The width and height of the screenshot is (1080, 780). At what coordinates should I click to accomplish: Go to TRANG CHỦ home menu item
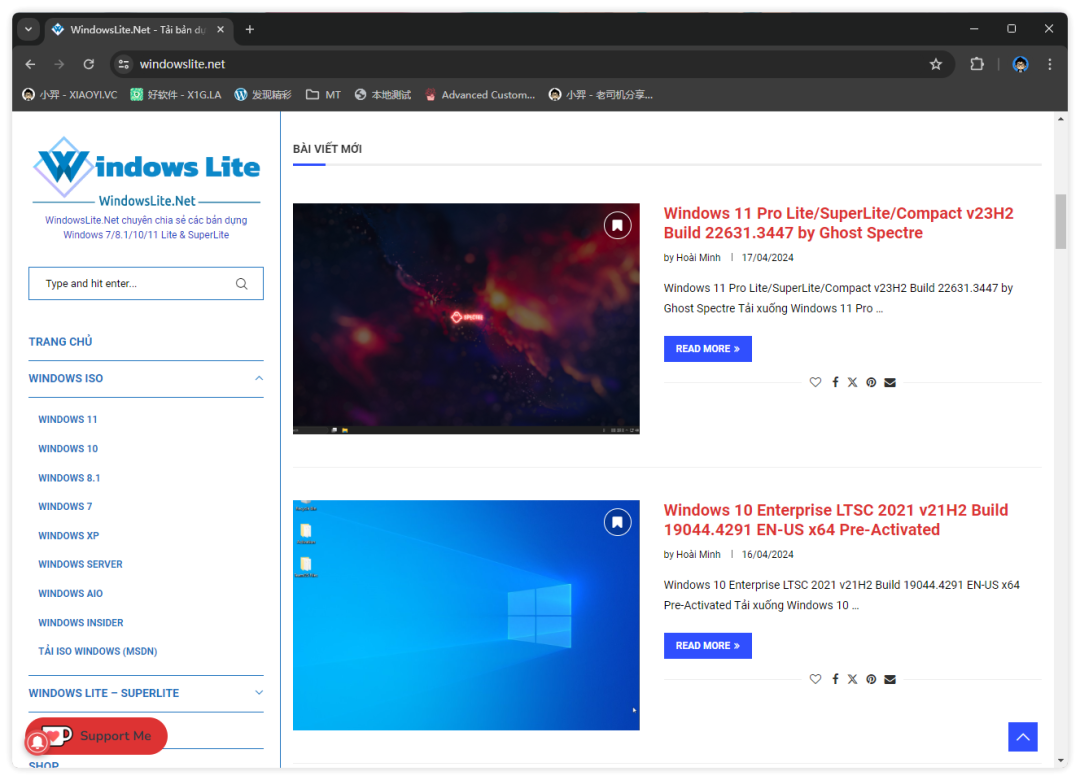(x=60, y=342)
